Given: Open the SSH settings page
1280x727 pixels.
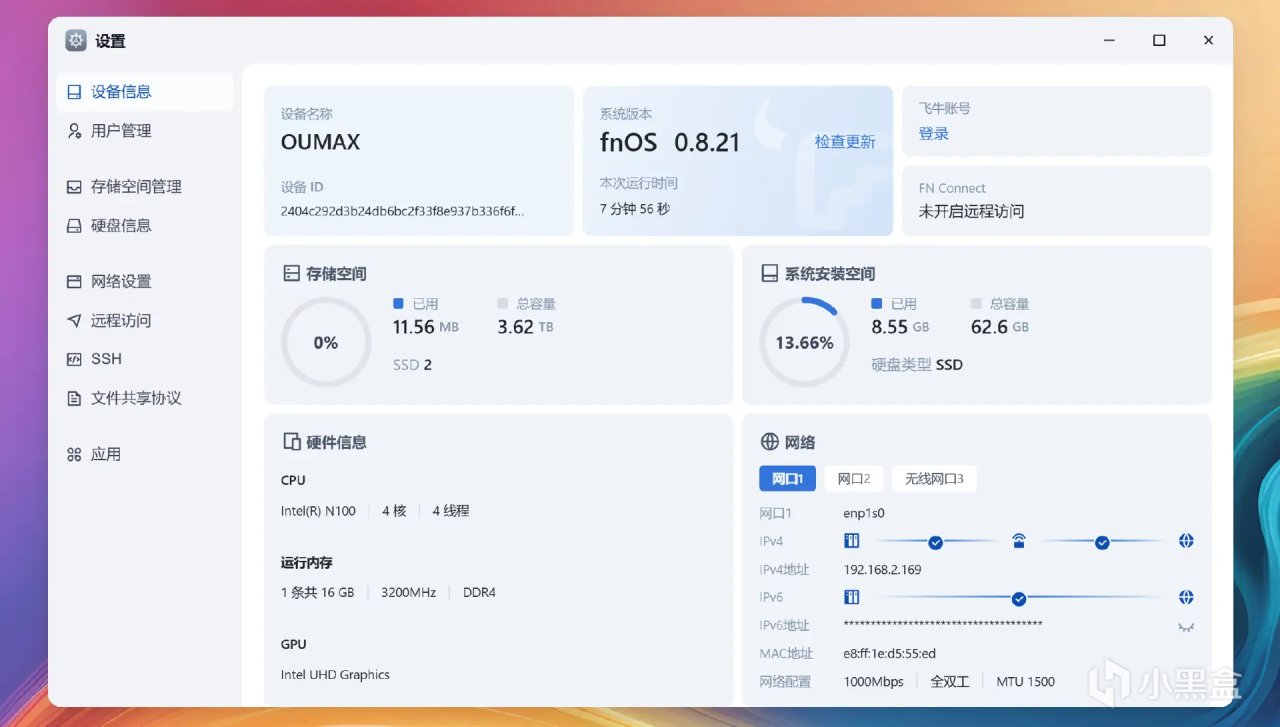Looking at the screenshot, I should click(x=106, y=359).
